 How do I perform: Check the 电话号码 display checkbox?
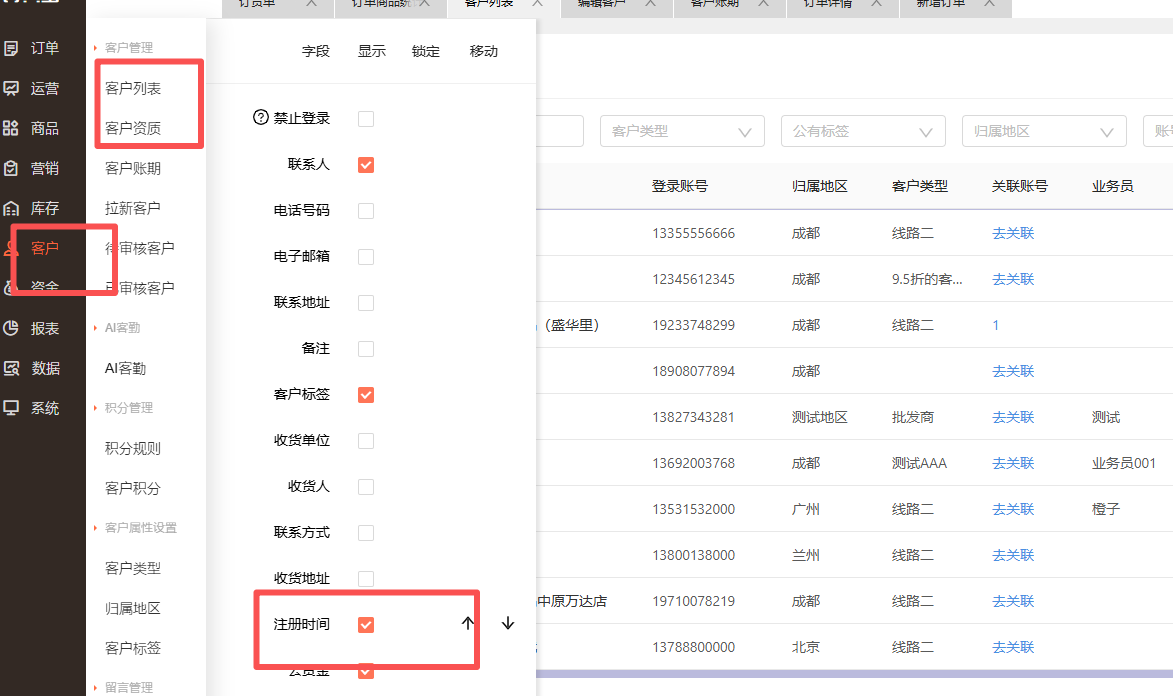[x=366, y=211]
